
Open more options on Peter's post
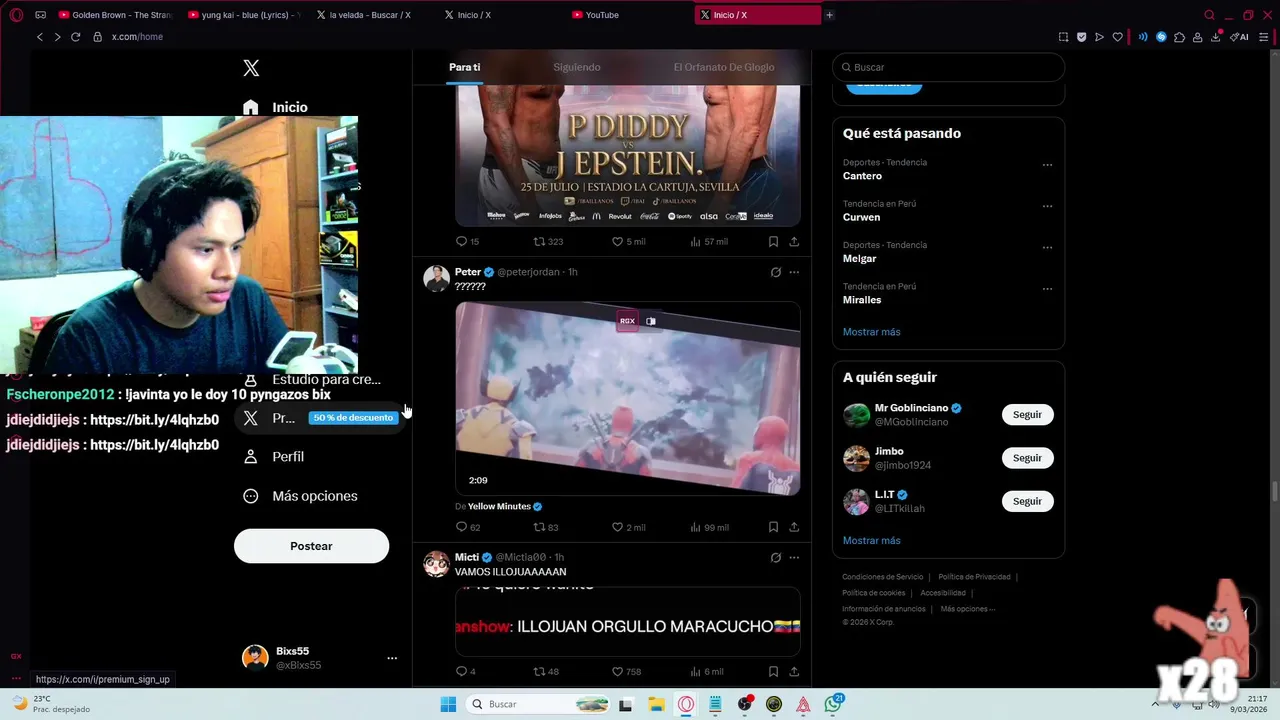pos(794,272)
